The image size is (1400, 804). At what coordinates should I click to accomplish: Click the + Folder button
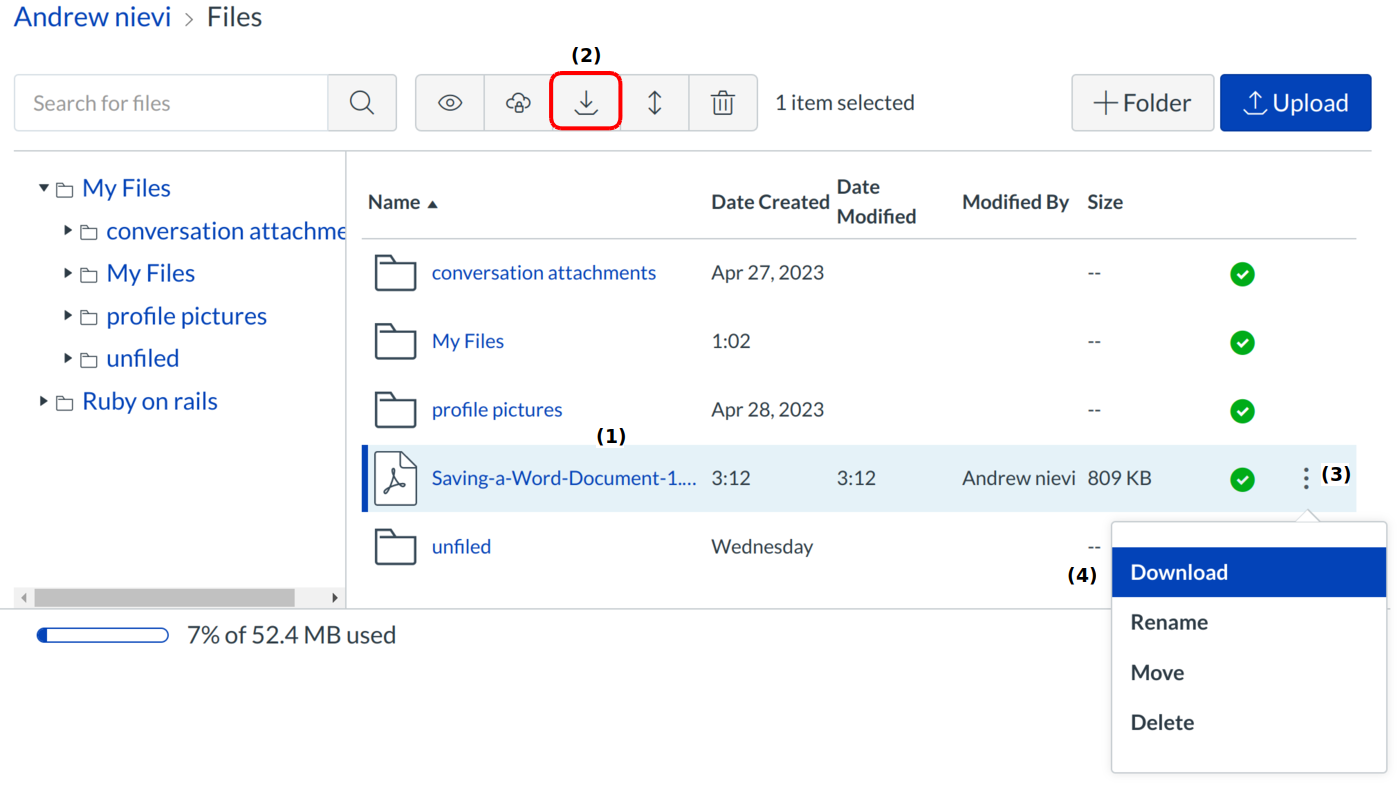coord(1142,103)
